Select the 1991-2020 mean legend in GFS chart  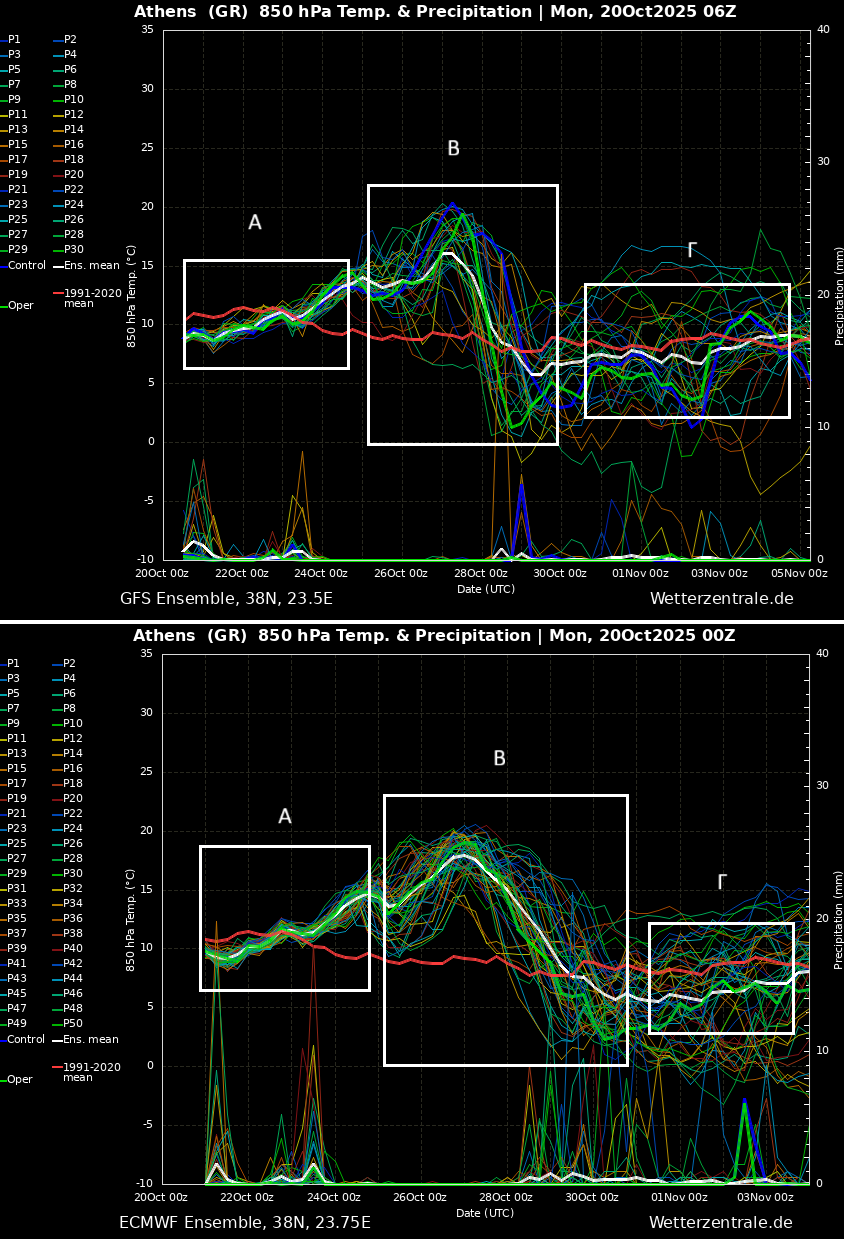pos(92,299)
